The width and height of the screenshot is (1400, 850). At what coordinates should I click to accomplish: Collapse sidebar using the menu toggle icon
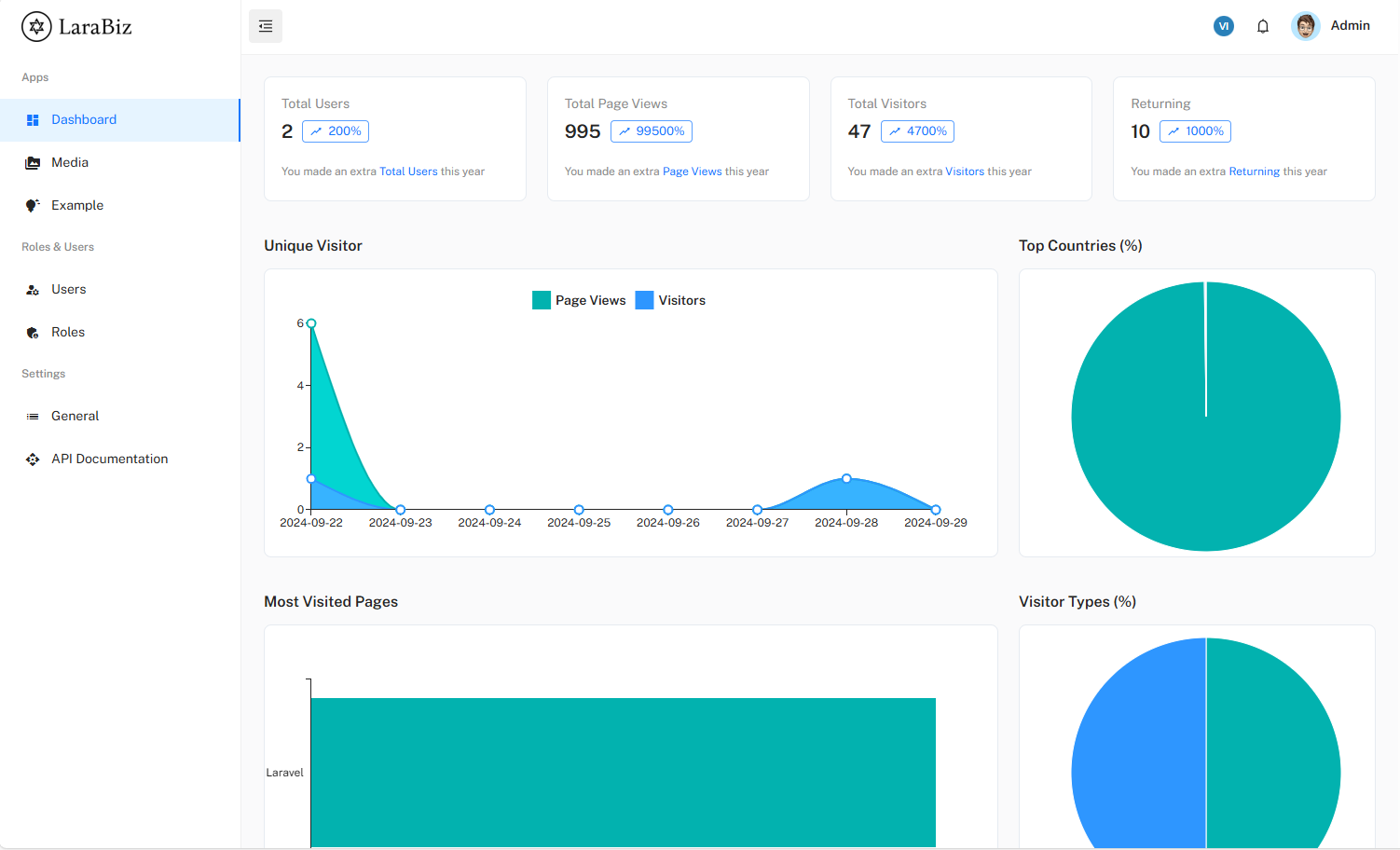pyautogui.click(x=266, y=26)
